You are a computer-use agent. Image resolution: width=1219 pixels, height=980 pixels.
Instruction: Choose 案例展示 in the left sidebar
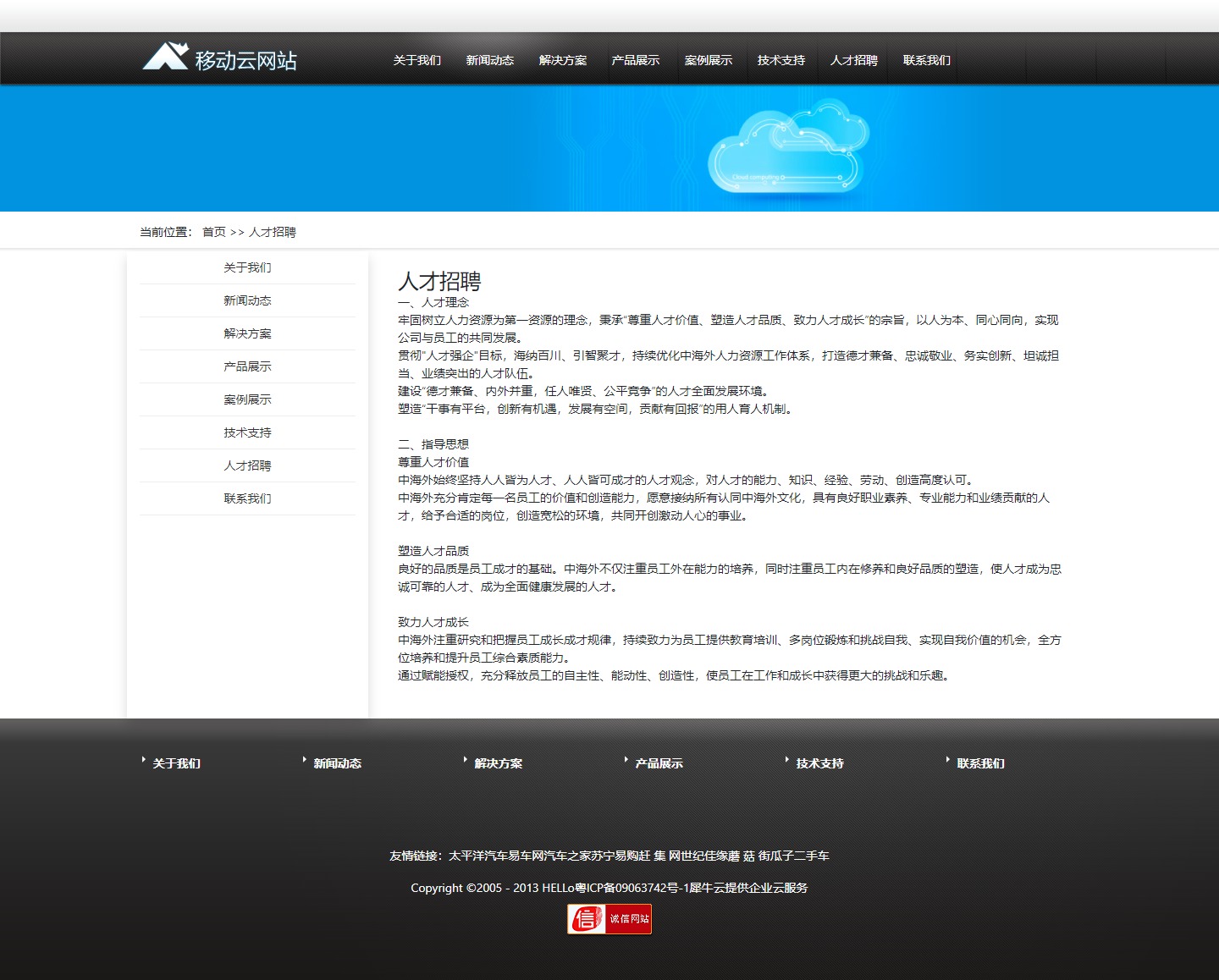(247, 399)
